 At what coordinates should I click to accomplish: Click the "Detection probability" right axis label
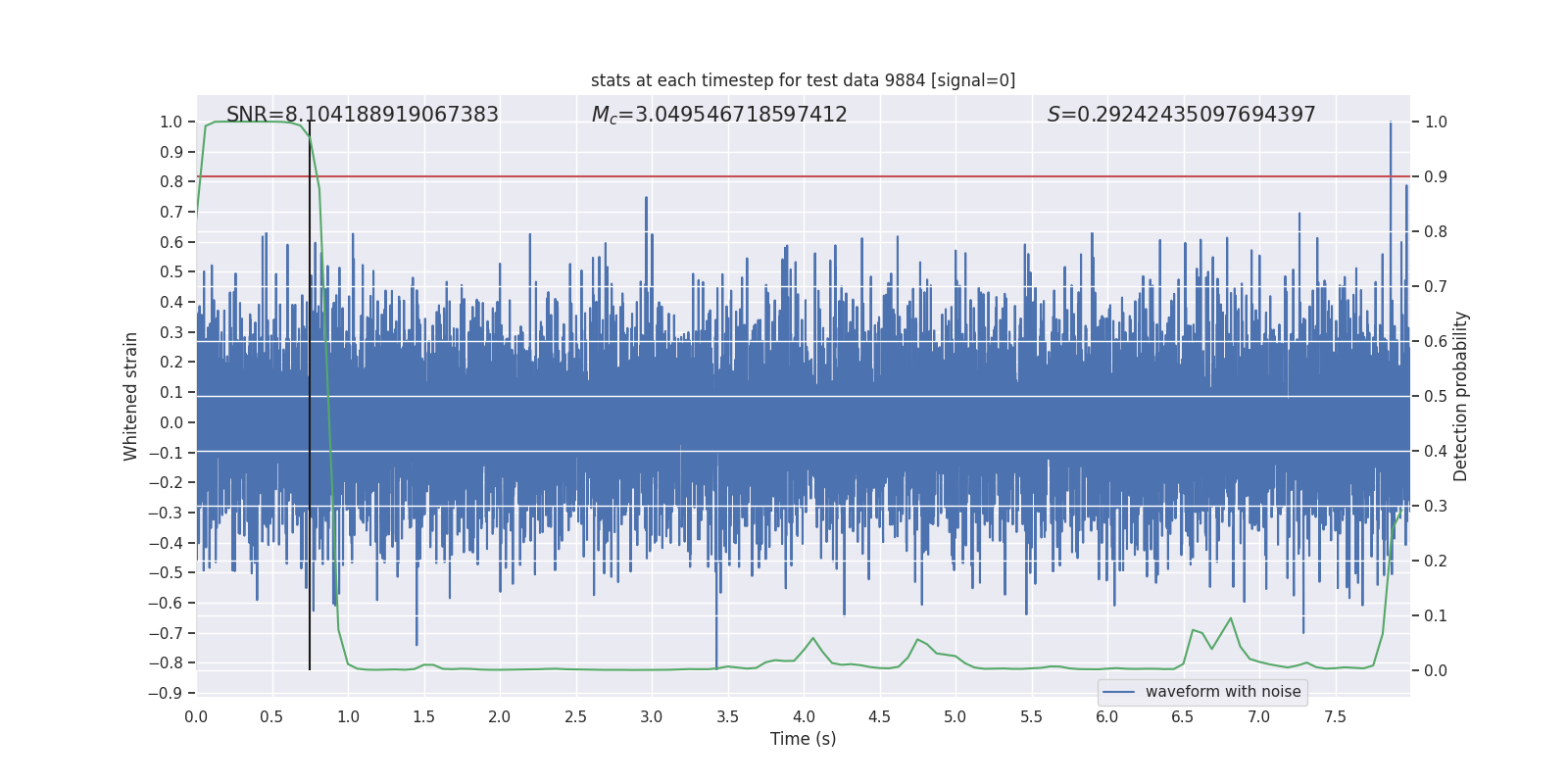tap(1461, 396)
